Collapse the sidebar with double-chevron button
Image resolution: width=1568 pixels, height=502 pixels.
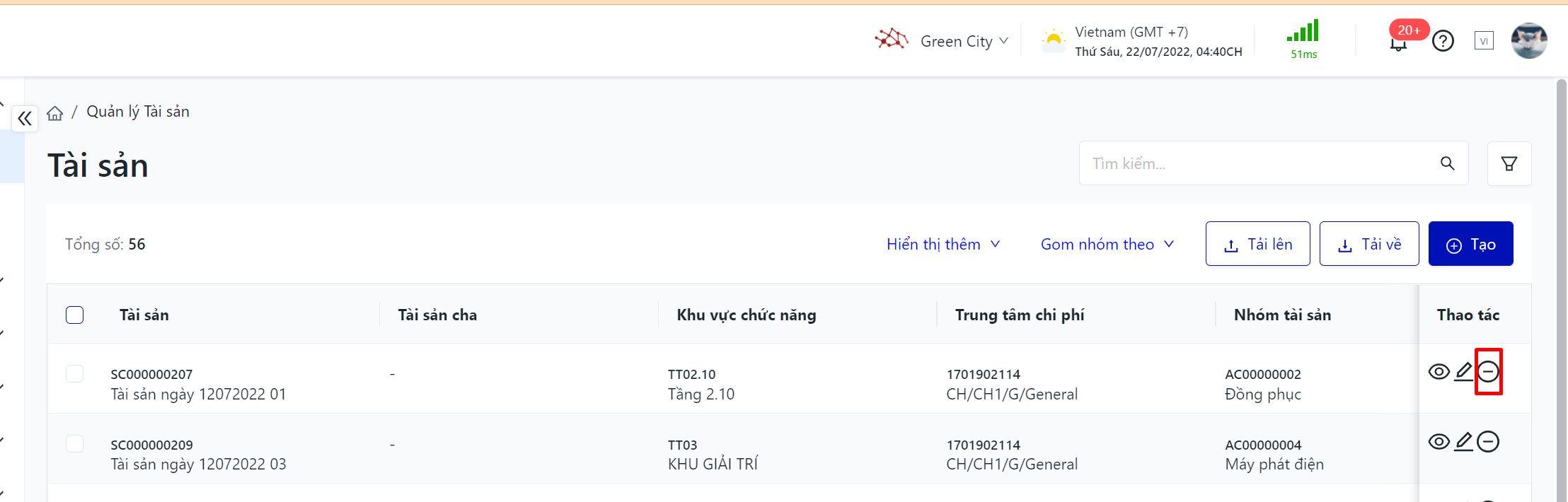pyautogui.click(x=25, y=118)
